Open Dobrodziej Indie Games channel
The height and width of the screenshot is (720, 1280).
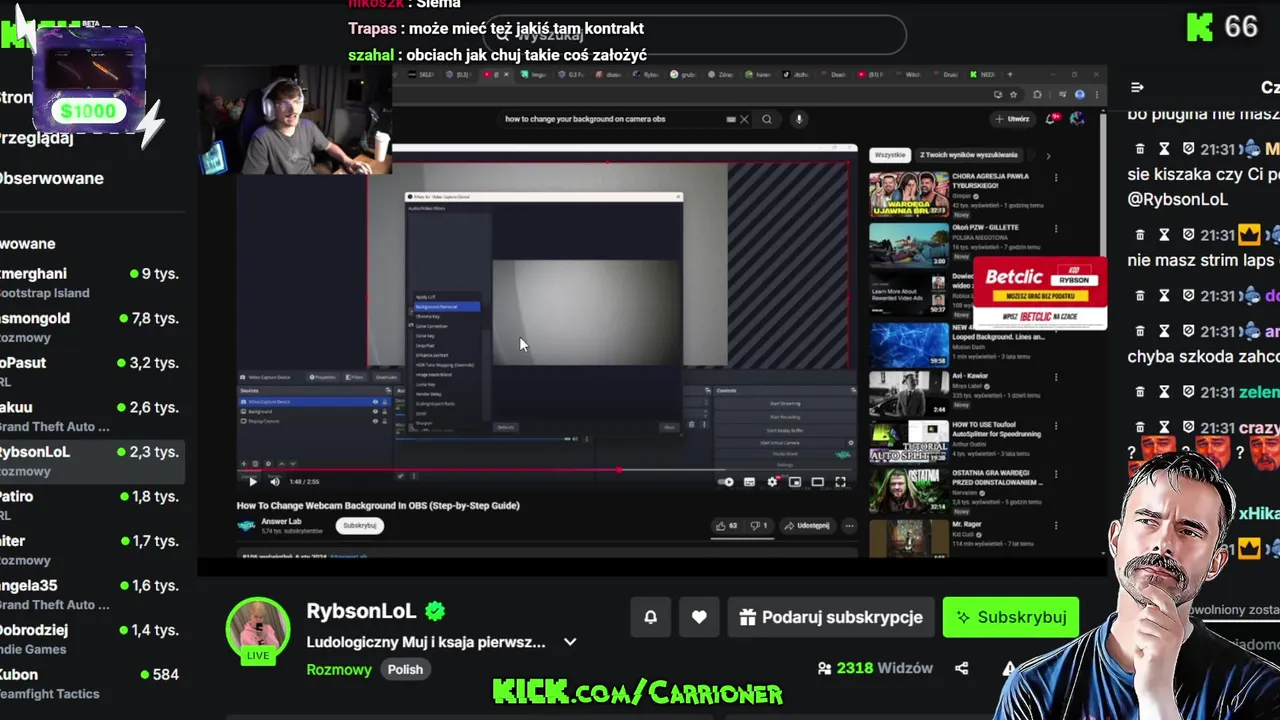click(90, 639)
